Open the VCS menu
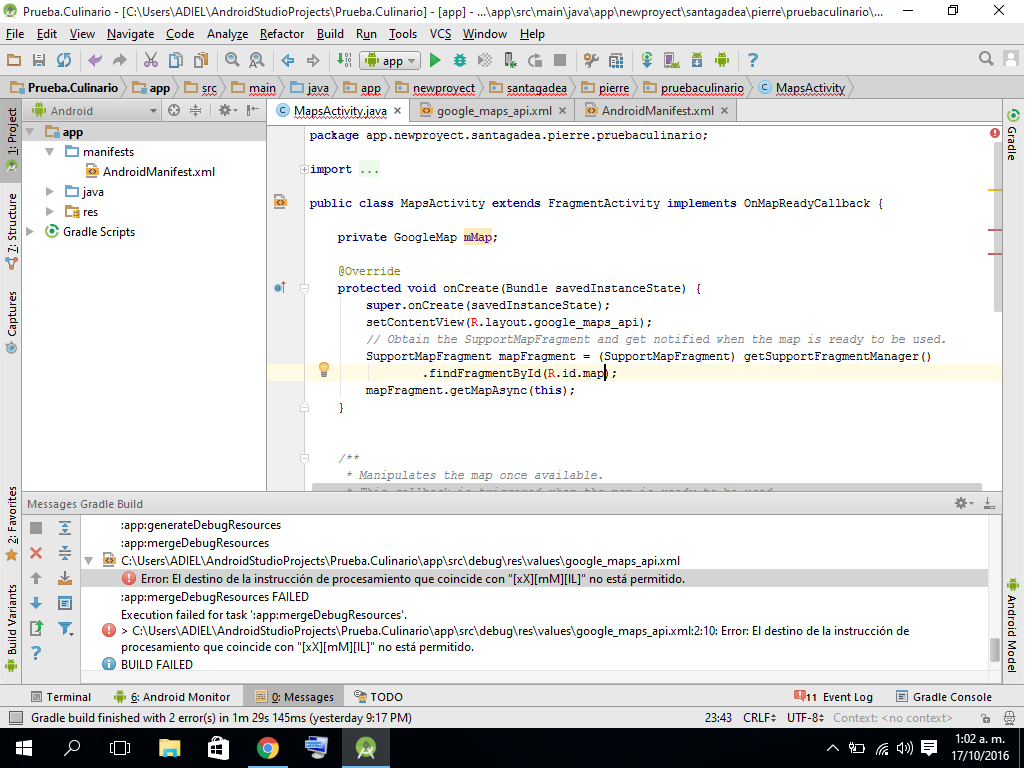The width and height of the screenshot is (1027, 768). click(440, 34)
